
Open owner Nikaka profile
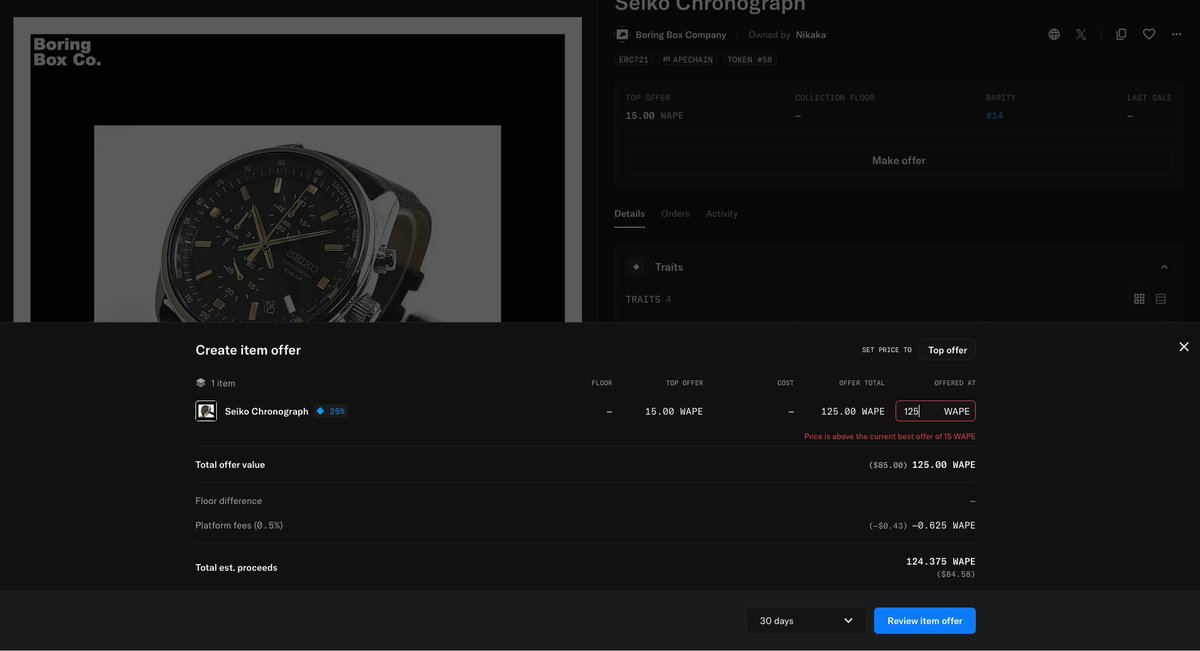click(811, 35)
